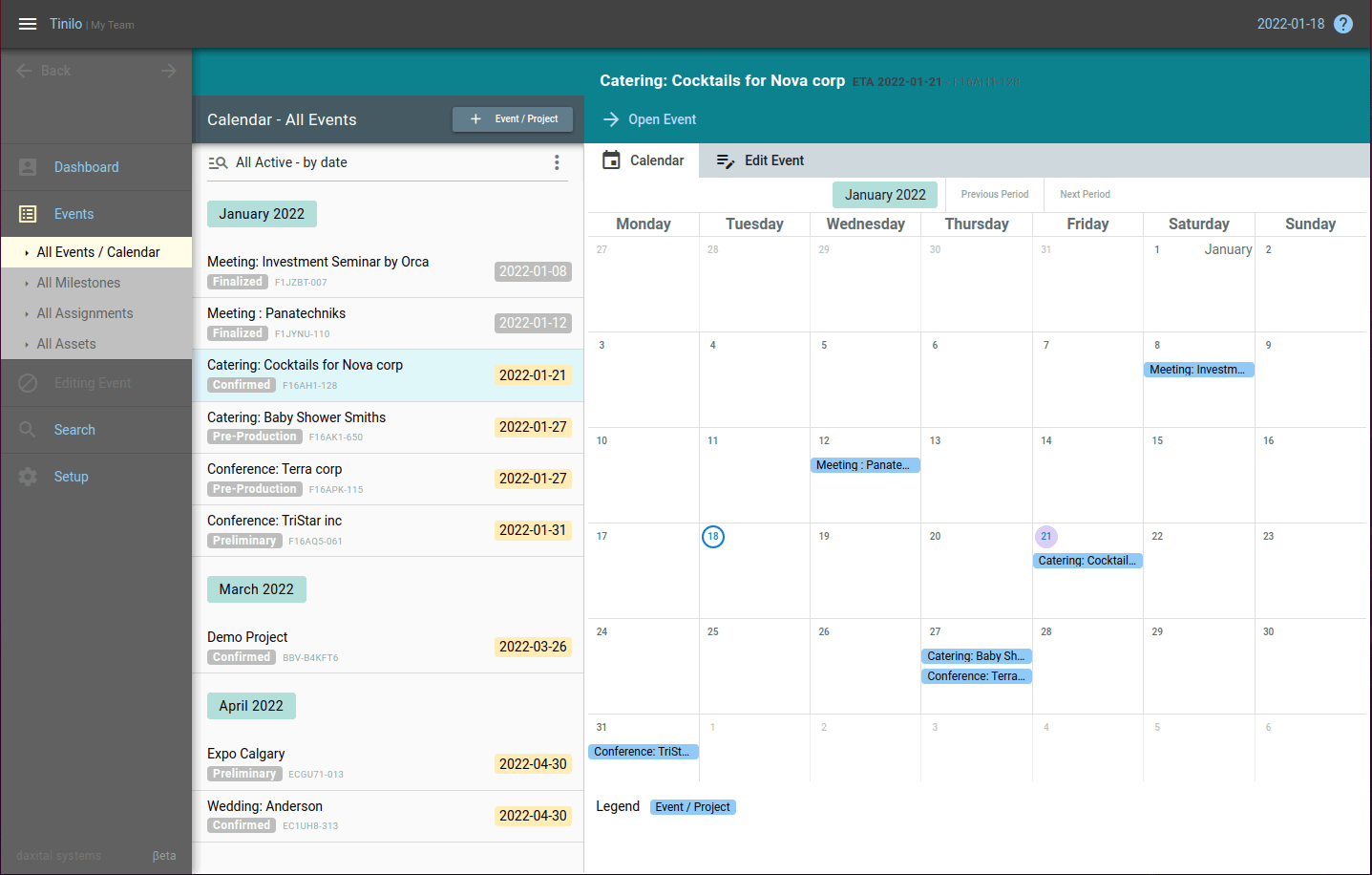Click the Open Event arrow icon

click(x=611, y=119)
